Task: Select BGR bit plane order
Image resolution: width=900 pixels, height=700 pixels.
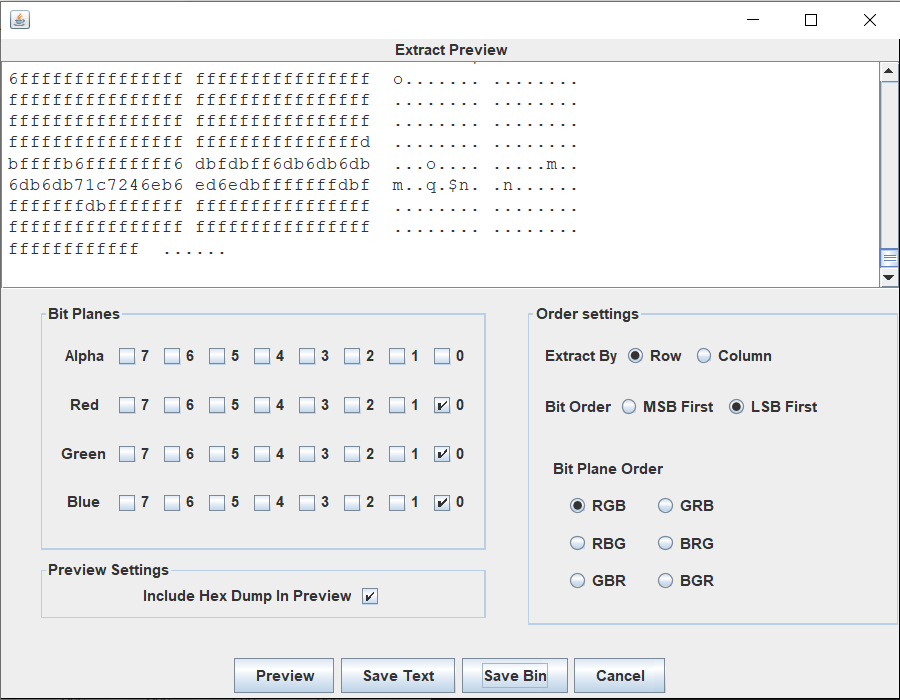Action: 665,581
